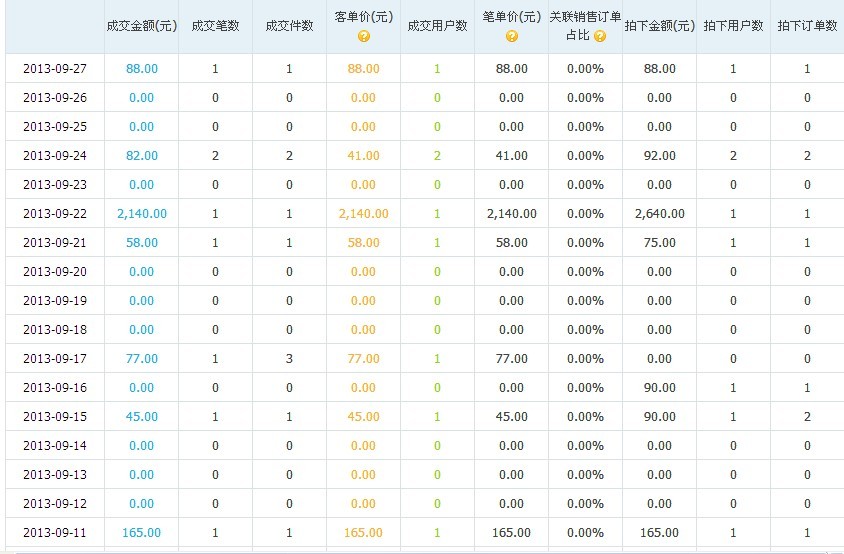Select the date cell 2013-09-14
The height and width of the screenshot is (554, 844).
[x=55, y=446]
